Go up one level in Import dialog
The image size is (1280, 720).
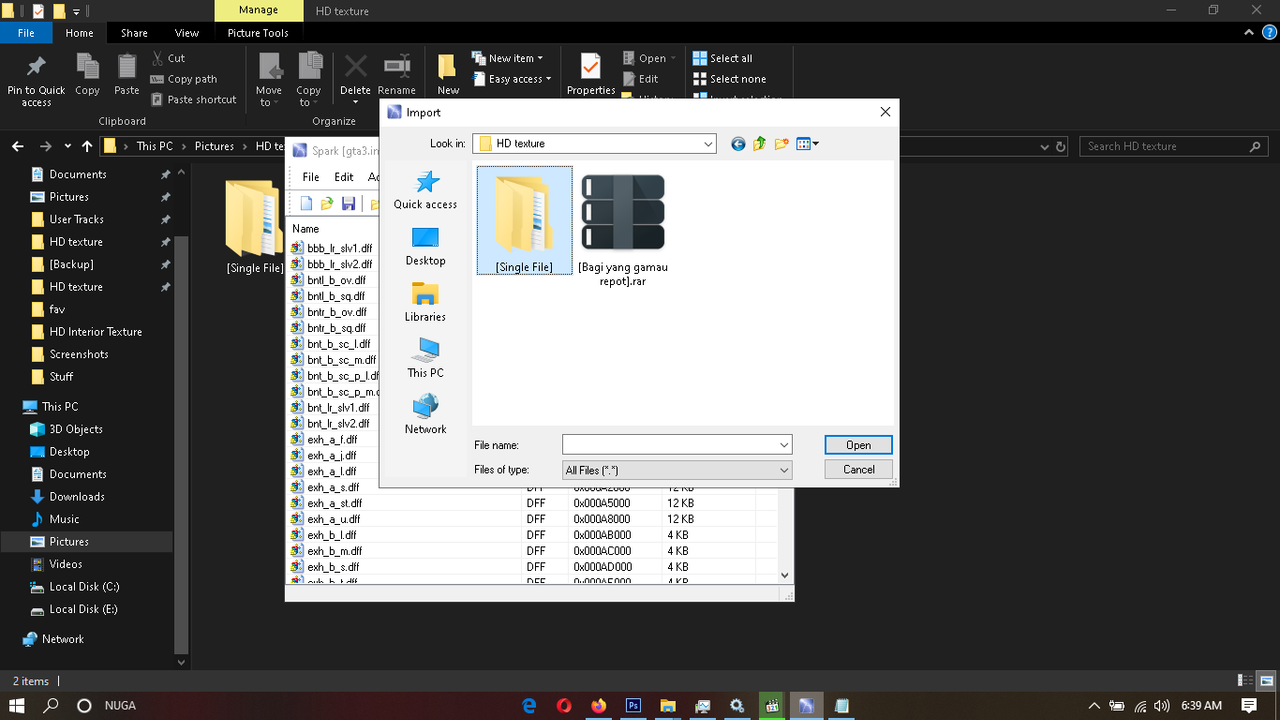click(x=759, y=144)
